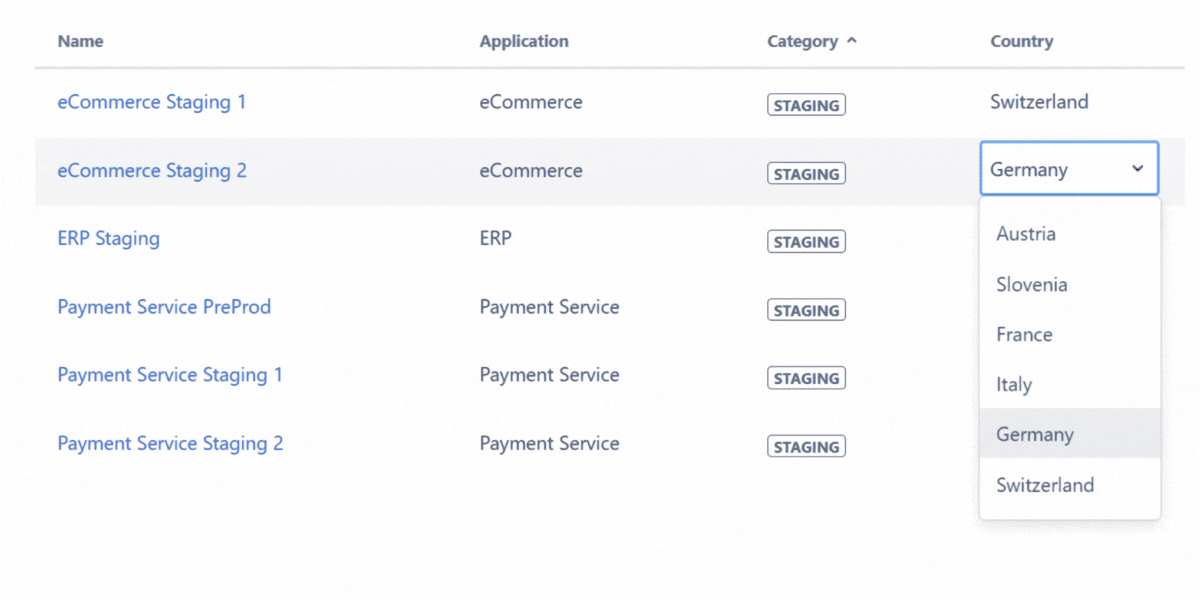The image size is (1200, 600).
Task: Click the Category column header label
Action: pos(802,41)
